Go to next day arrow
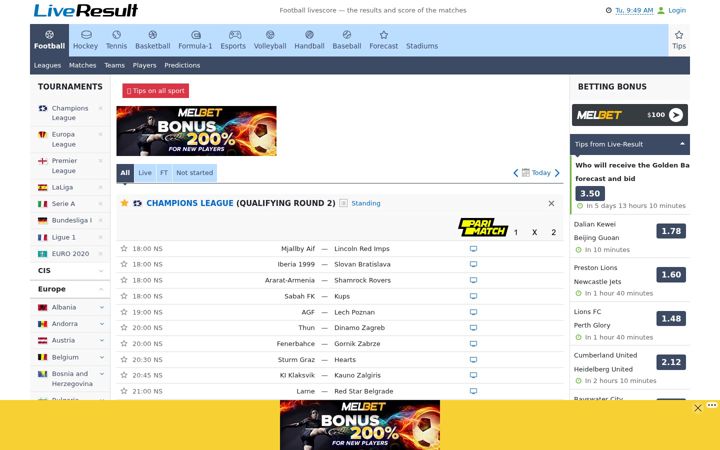Screen dimensions: 720x450 (x=557, y=173)
